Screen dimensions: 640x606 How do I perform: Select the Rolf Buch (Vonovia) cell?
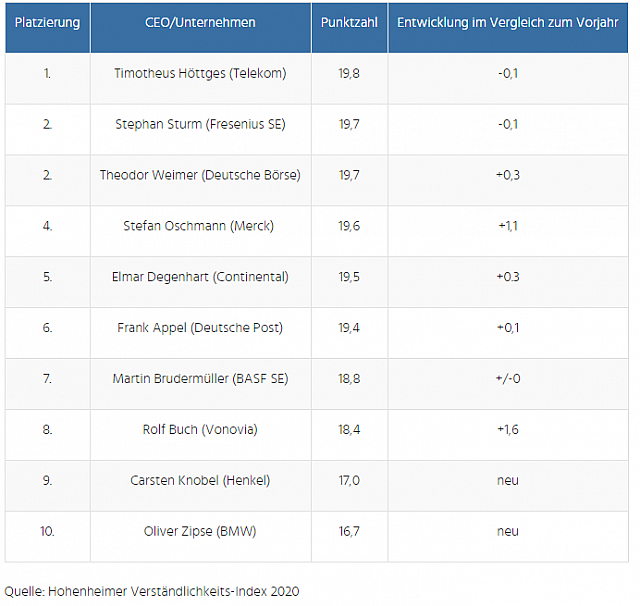(200, 430)
